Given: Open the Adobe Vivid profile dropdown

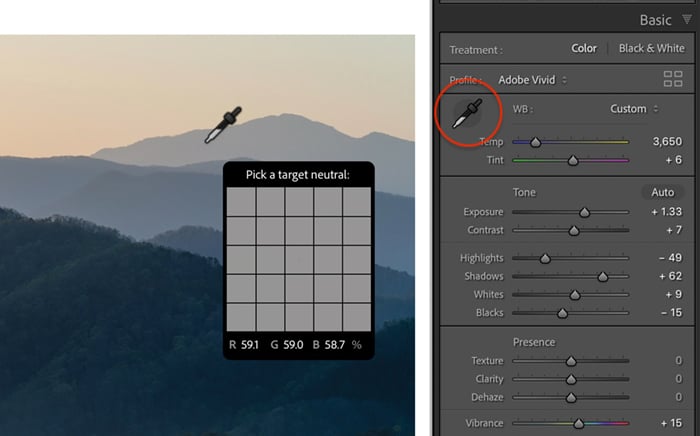Looking at the screenshot, I should point(533,80).
